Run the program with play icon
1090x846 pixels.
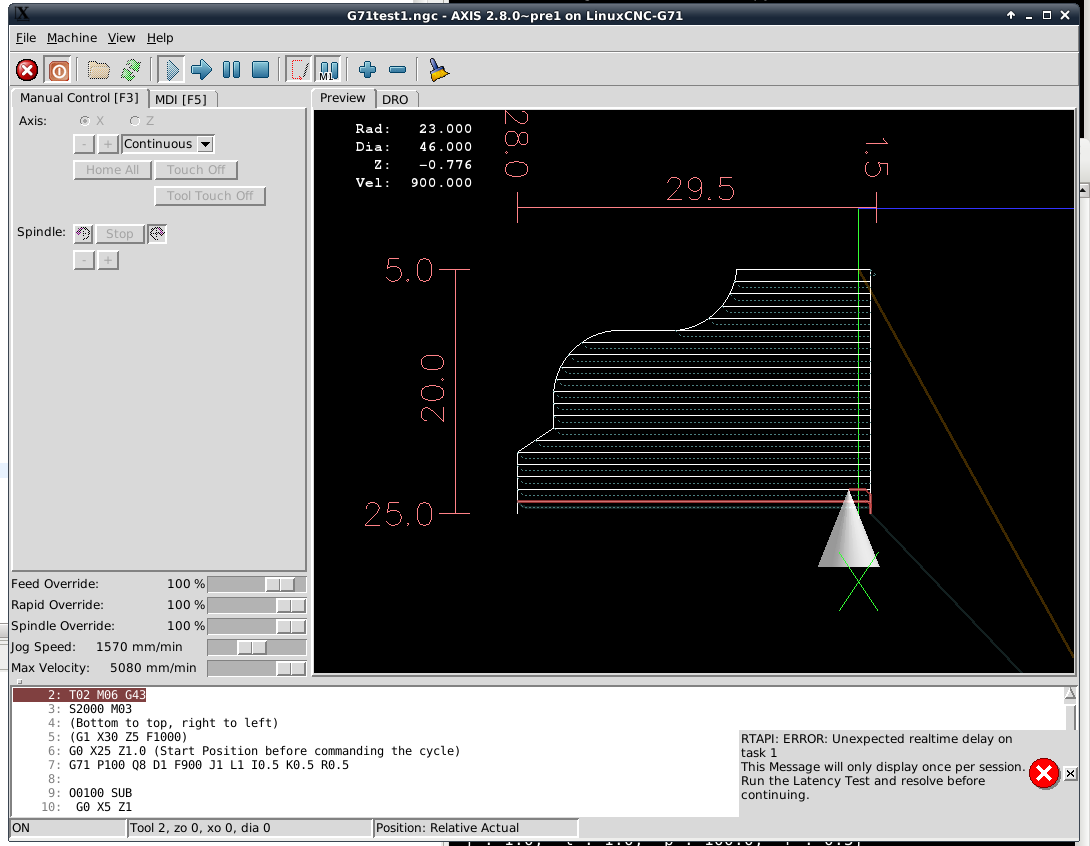(171, 70)
